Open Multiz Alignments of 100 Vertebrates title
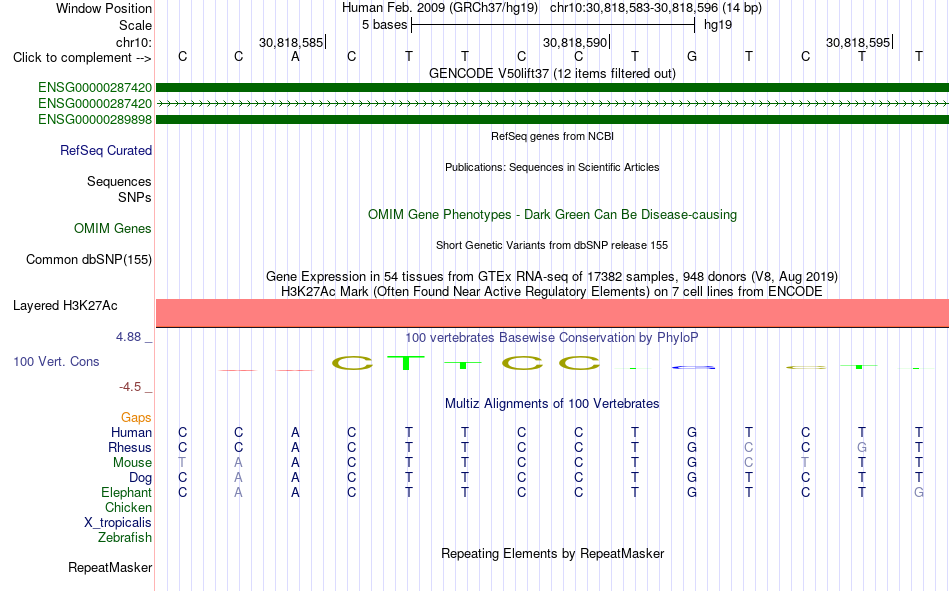950x591 pixels. [552, 404]
